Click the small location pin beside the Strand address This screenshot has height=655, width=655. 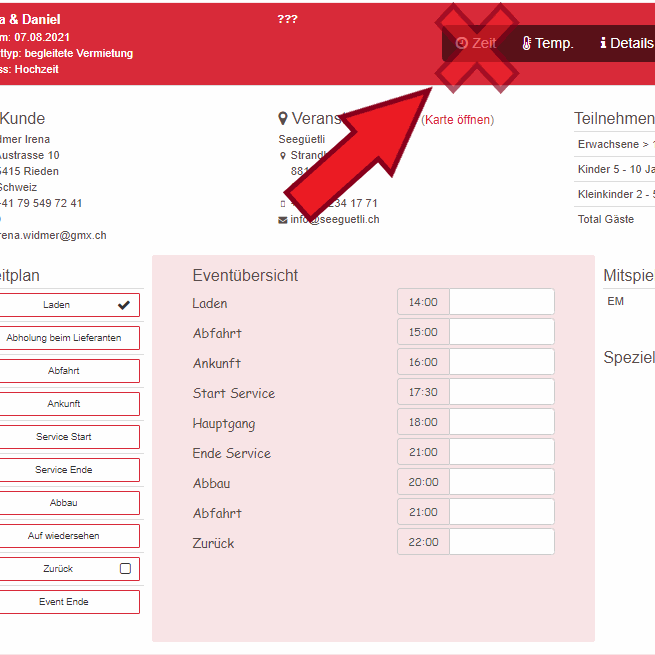coord(283,156)
